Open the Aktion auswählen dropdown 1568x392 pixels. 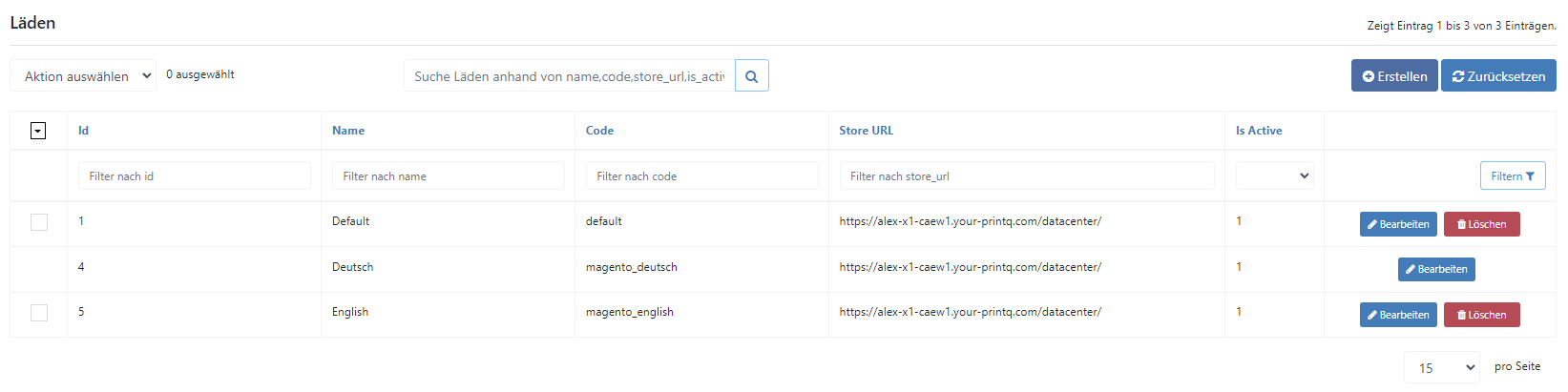[x=83, y=76]
